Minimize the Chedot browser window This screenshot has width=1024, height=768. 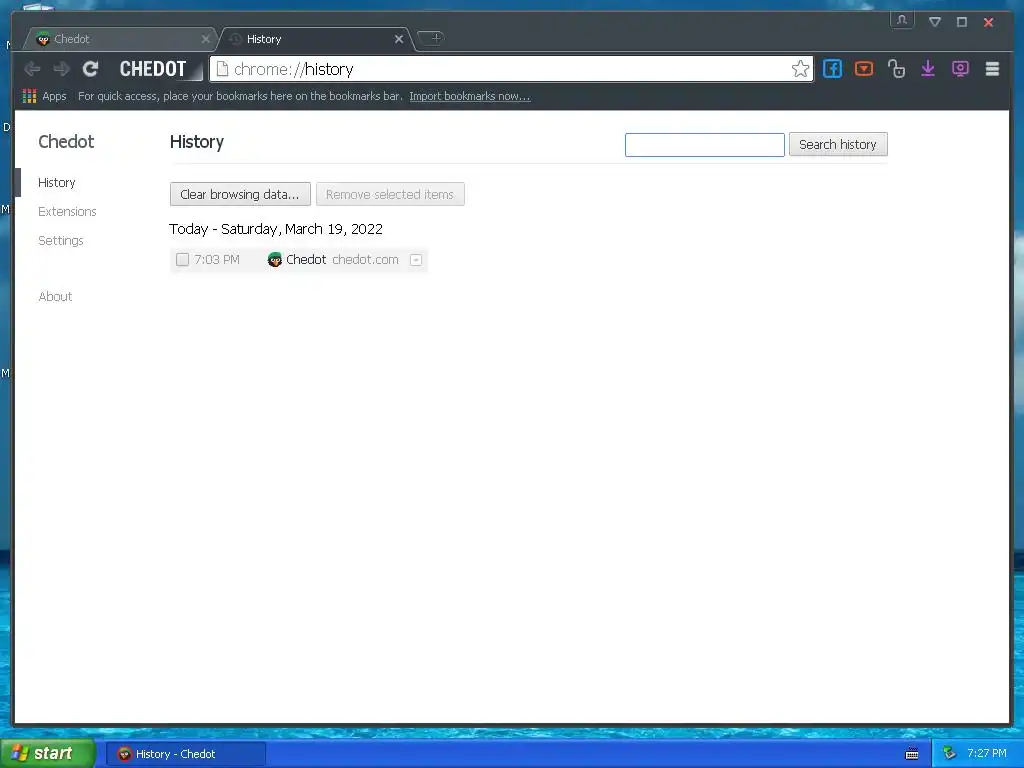pyautogui.click(x=935, y=22)
